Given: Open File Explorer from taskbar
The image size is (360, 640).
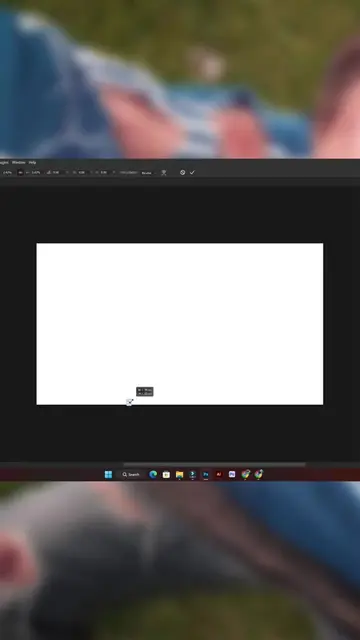Looking at the screenshot, I should pyautogui.click(x=179, y=474).
